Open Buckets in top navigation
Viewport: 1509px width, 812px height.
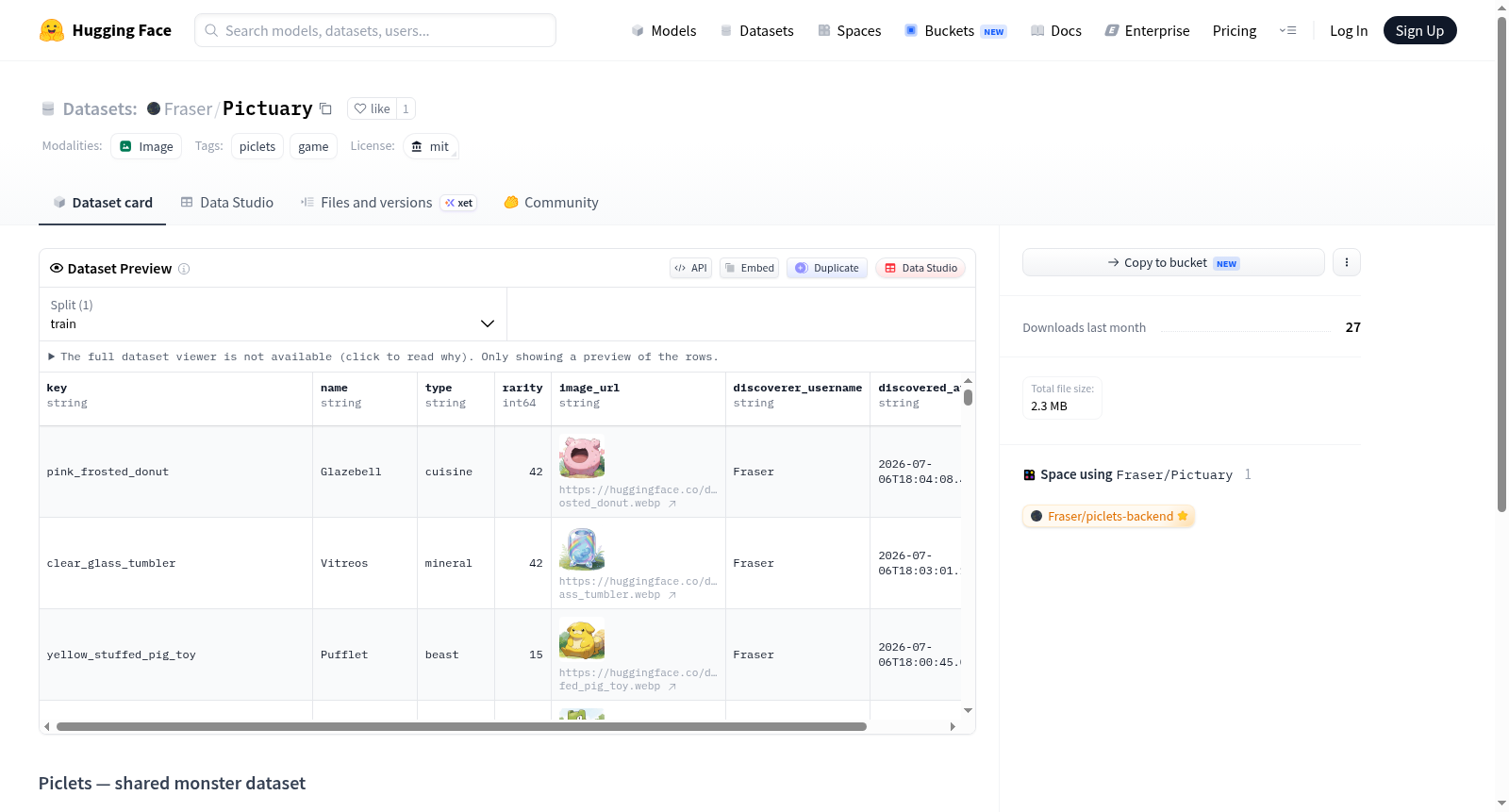pos(955,30)
